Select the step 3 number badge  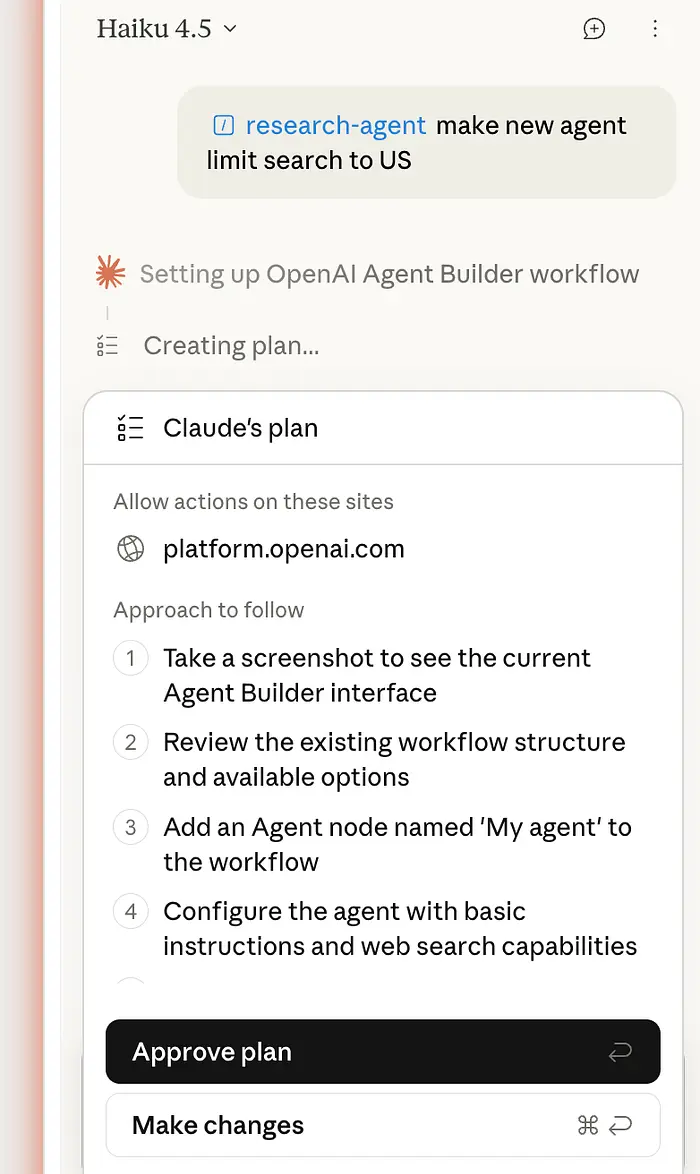pyautogui.click(x=131, y=828)
